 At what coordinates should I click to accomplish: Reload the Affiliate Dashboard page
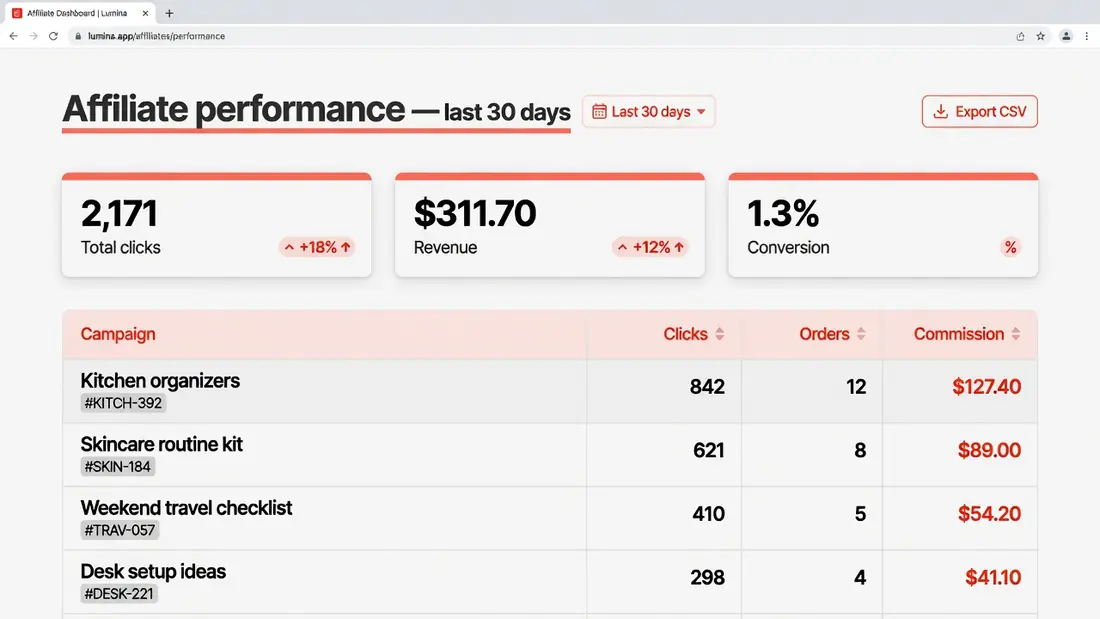[x=53, y=36]
